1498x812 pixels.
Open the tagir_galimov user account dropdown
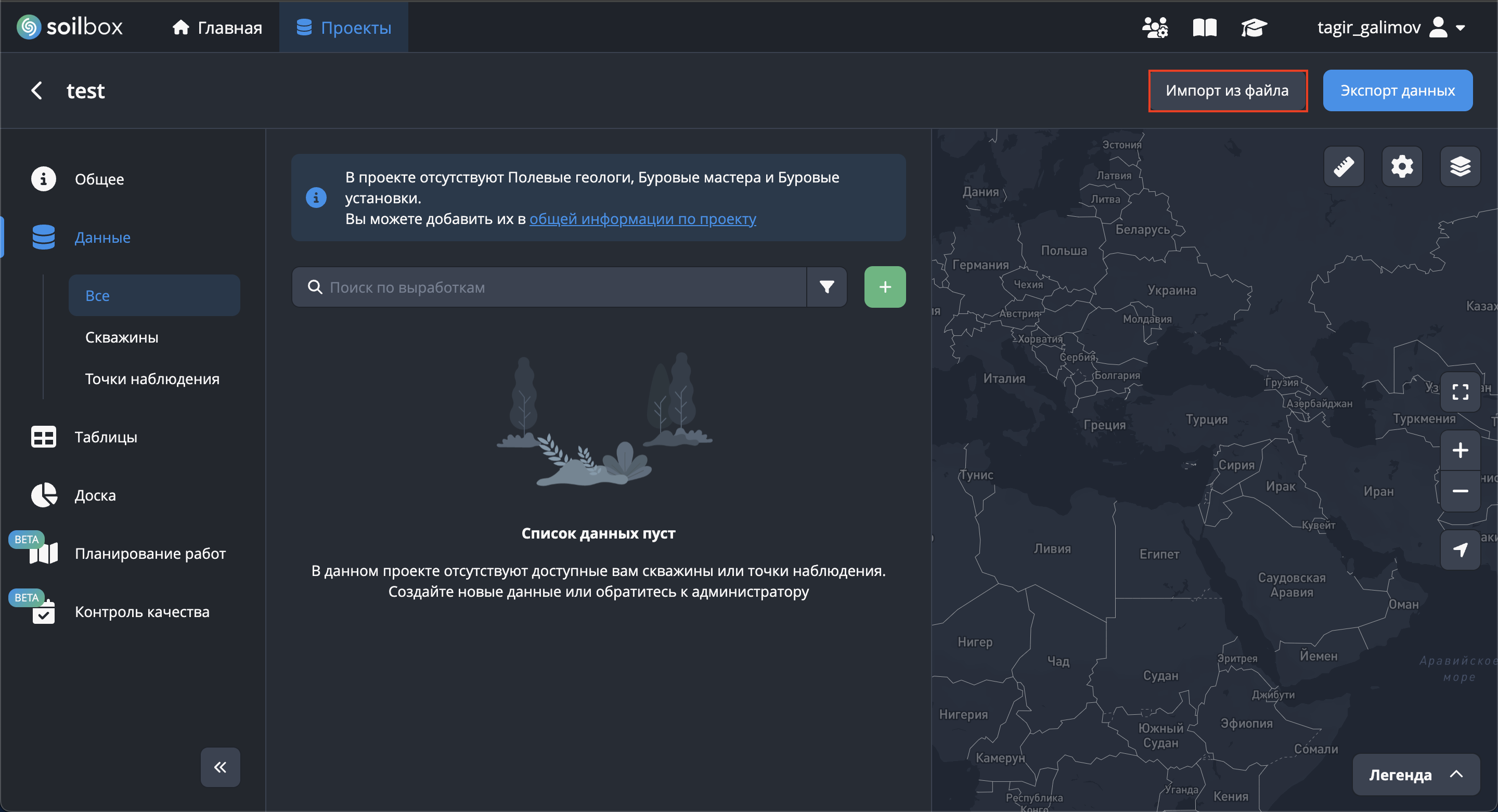click(1390, 28)
